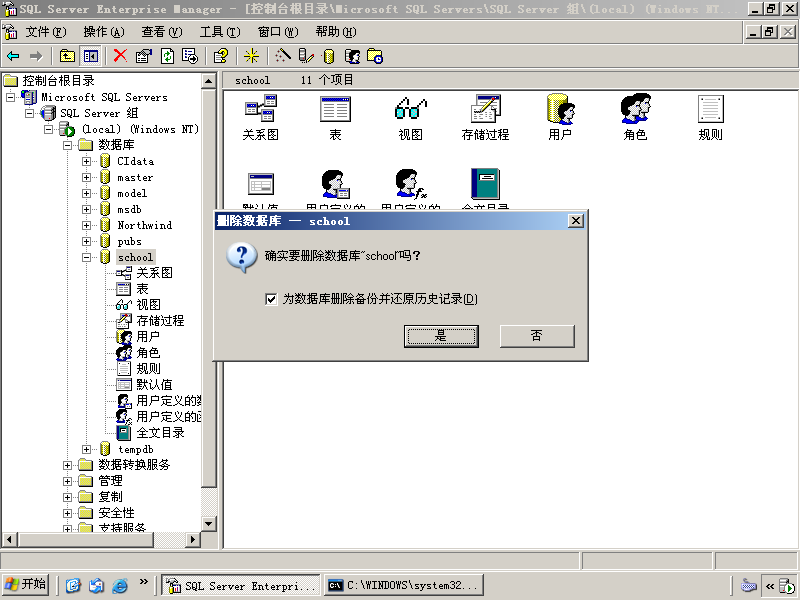Select 全文目录 in the school tree
800x600 pixels.
[160, 433]
